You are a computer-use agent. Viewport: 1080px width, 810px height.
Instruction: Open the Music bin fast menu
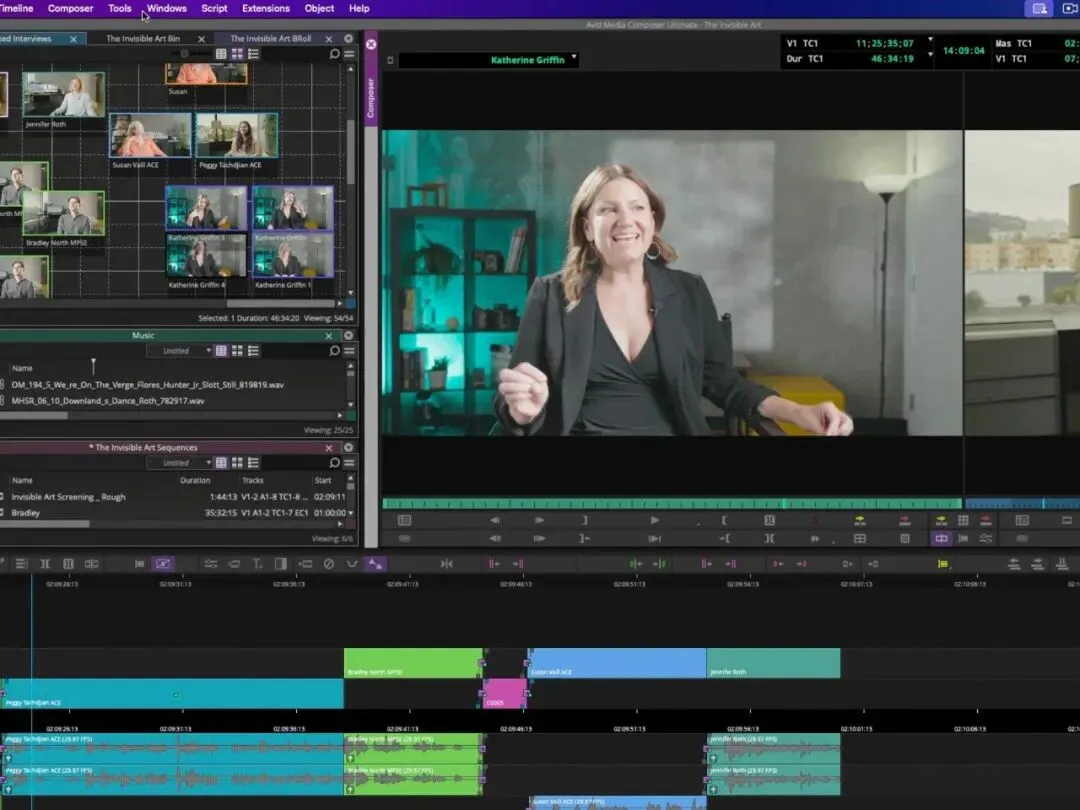pyautogui.click(x=350, y=351)
